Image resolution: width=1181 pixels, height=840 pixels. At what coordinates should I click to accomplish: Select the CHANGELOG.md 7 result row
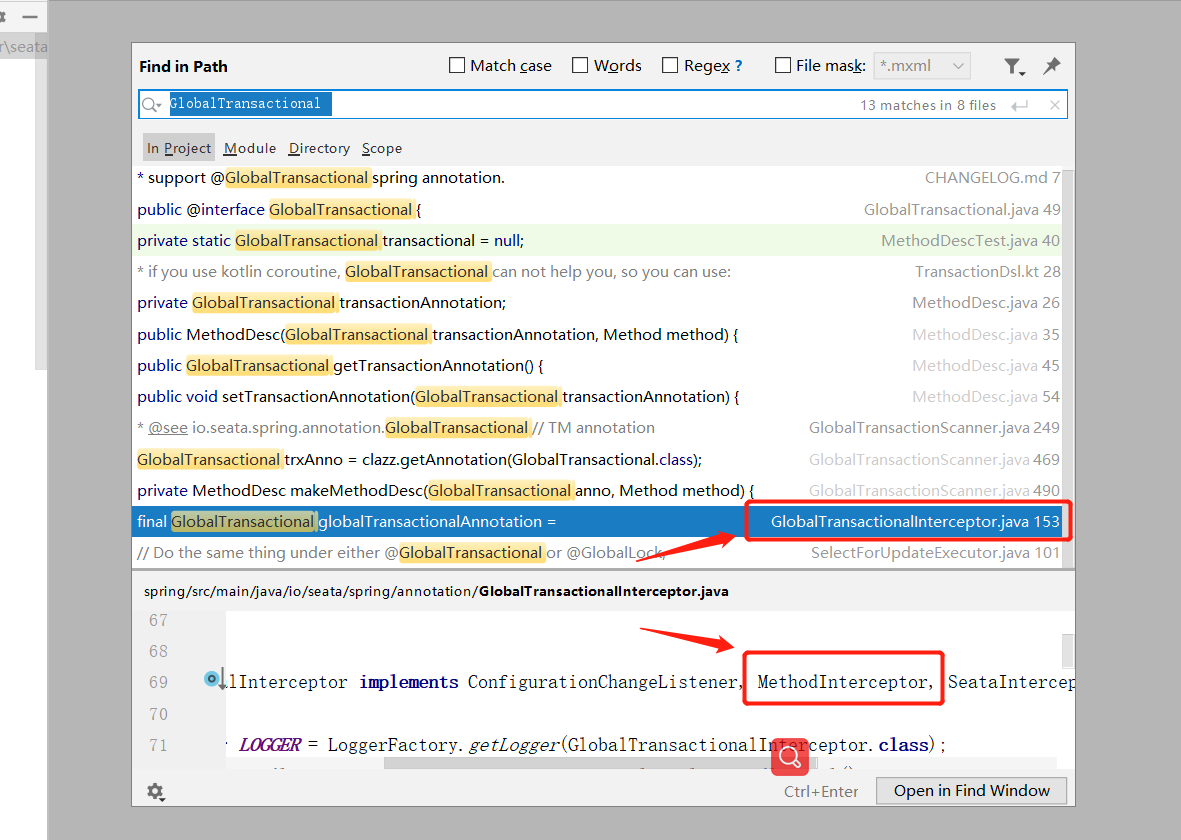597,178
